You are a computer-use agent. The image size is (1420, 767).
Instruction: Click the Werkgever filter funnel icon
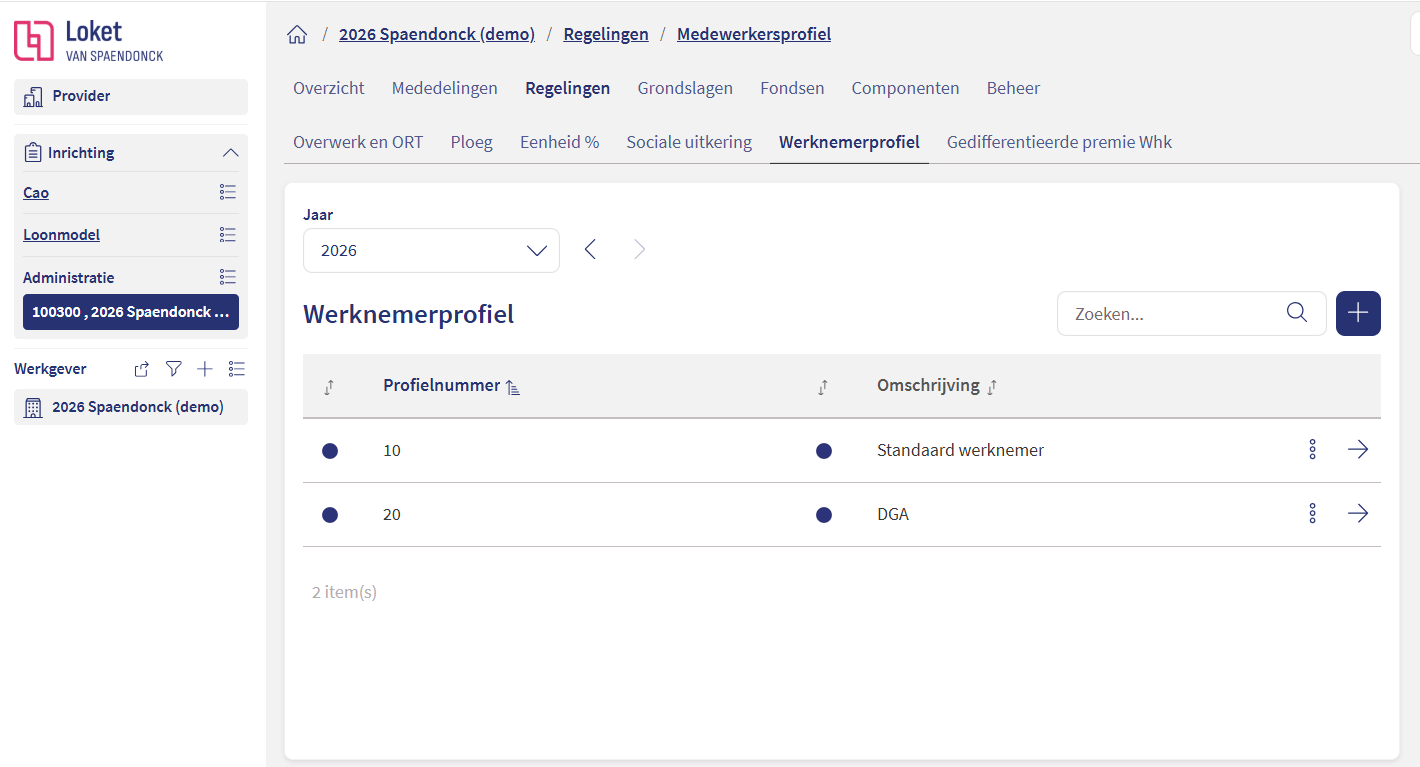click(x=173, y=369)
